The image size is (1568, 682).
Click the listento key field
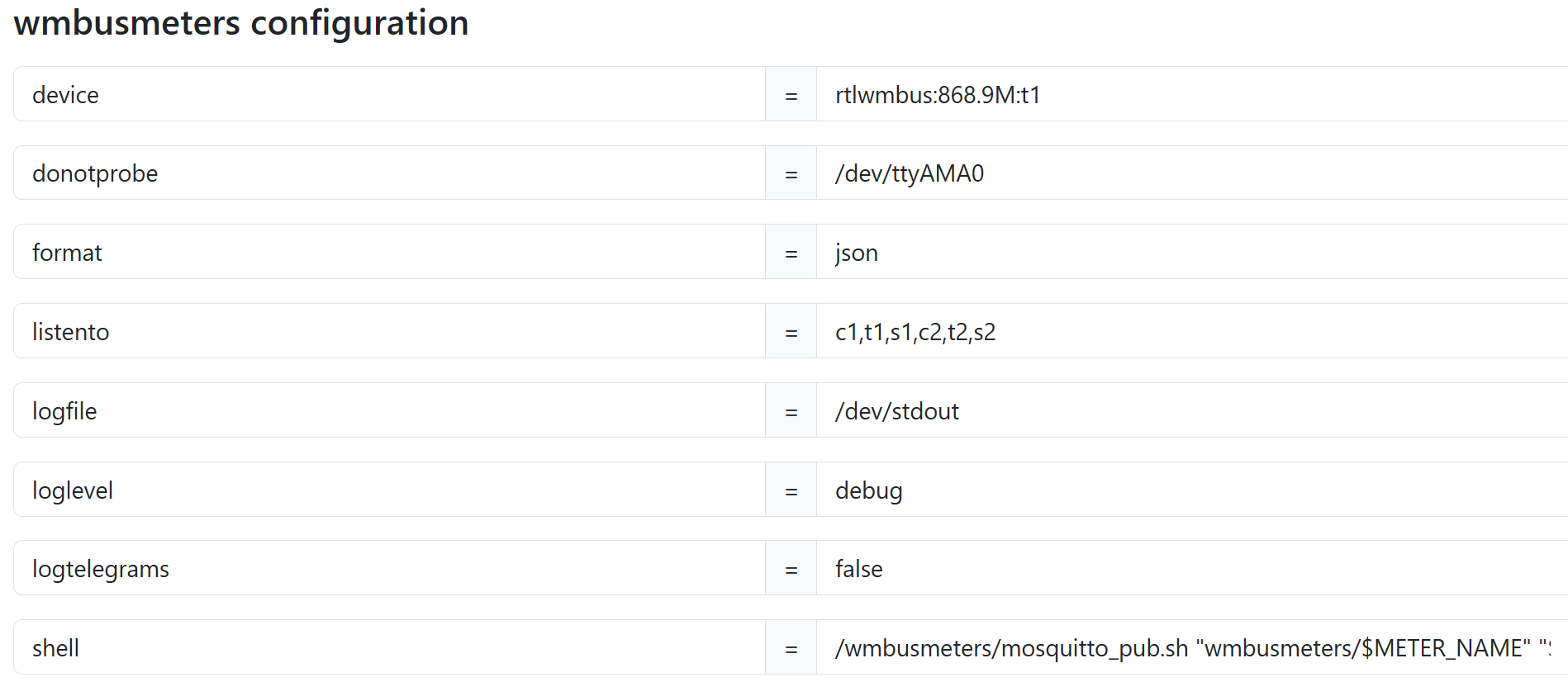click(389, 331)
